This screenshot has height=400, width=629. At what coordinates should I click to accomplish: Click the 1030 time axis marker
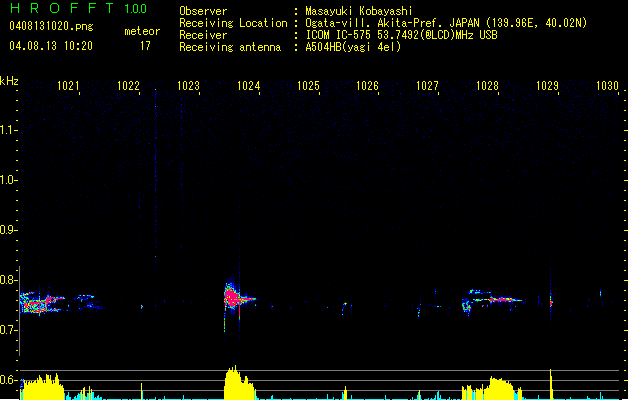tap(607, 86)
